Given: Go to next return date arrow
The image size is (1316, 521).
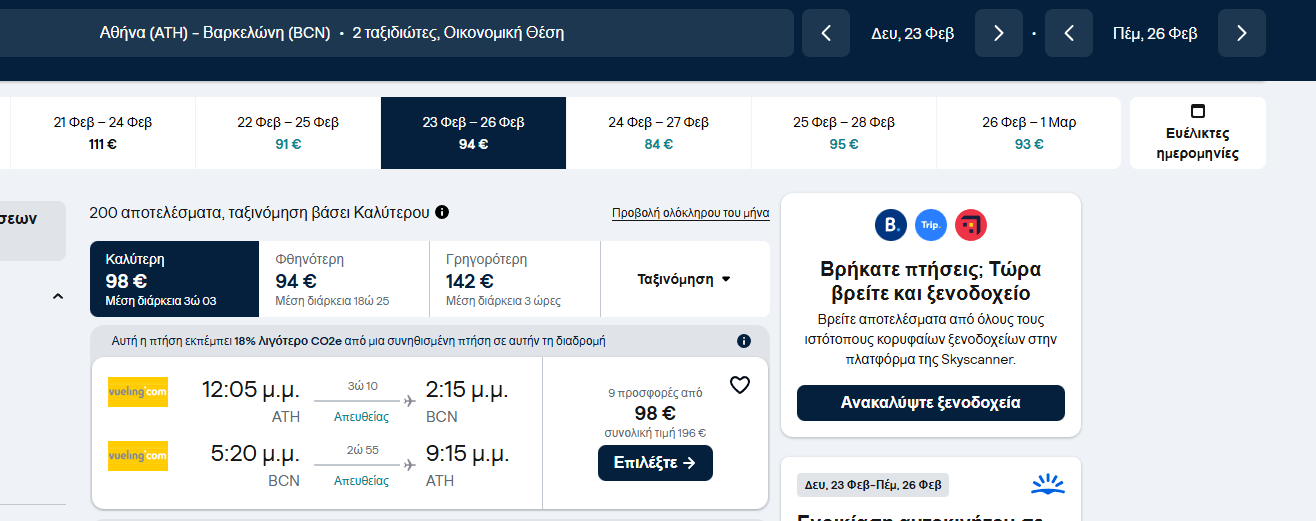Looking at the screenshot, I should pos(1241,33).
